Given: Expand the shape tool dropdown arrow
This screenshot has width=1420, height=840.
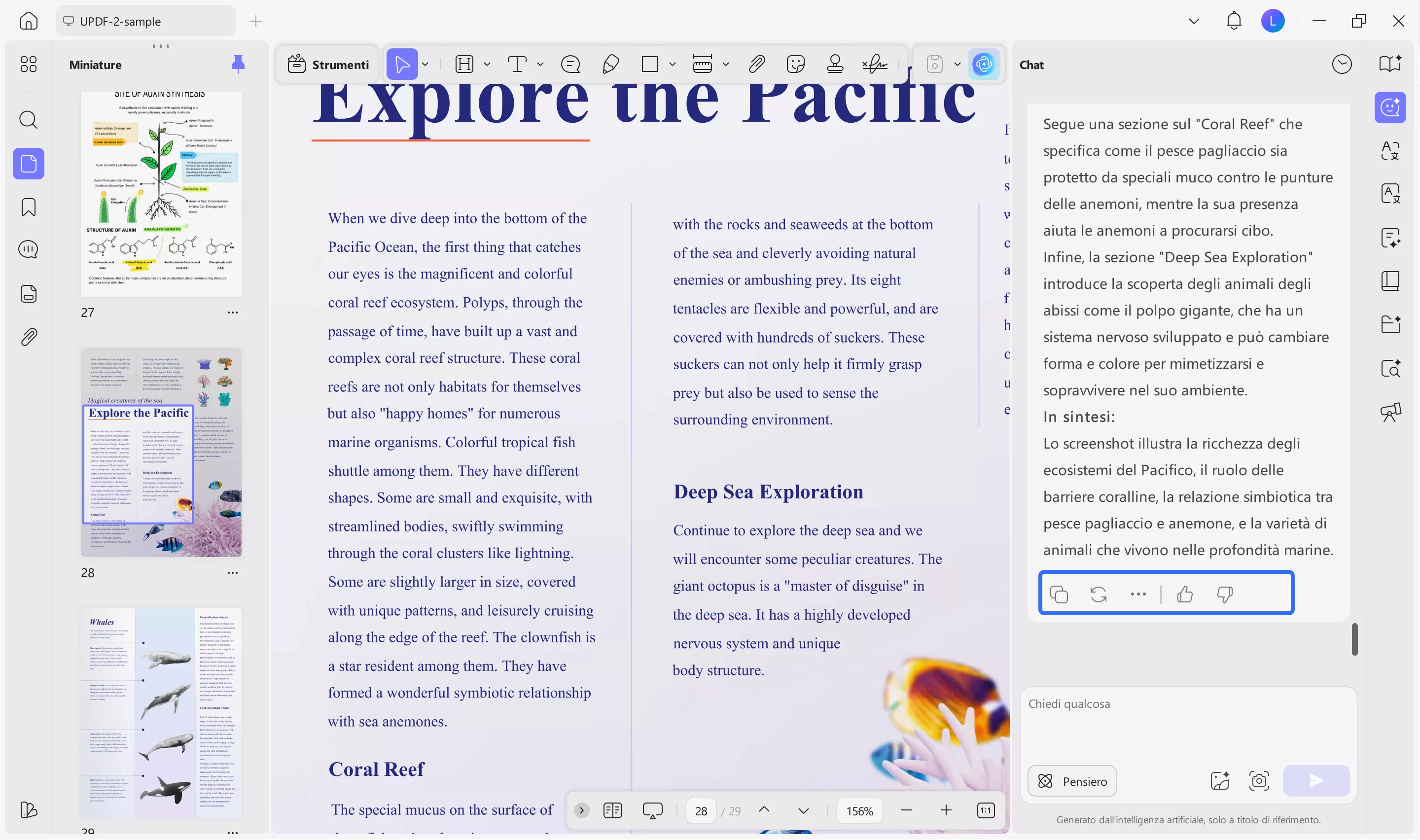Looking at the screenshot, I should [673, 64].
